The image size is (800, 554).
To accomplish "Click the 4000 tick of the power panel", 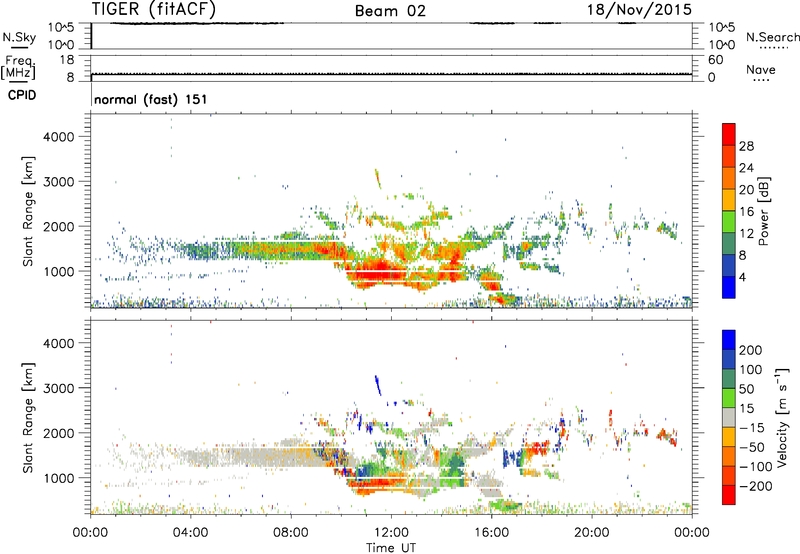I will [x=58, y=137].
